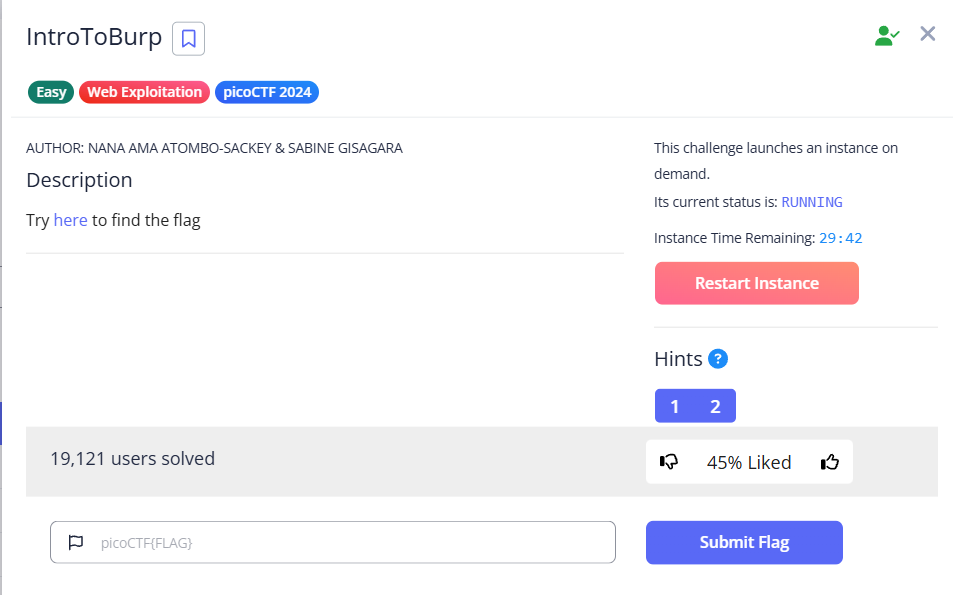
Task: Click the thumbs up like icon
Action: [x=830, y=462]
